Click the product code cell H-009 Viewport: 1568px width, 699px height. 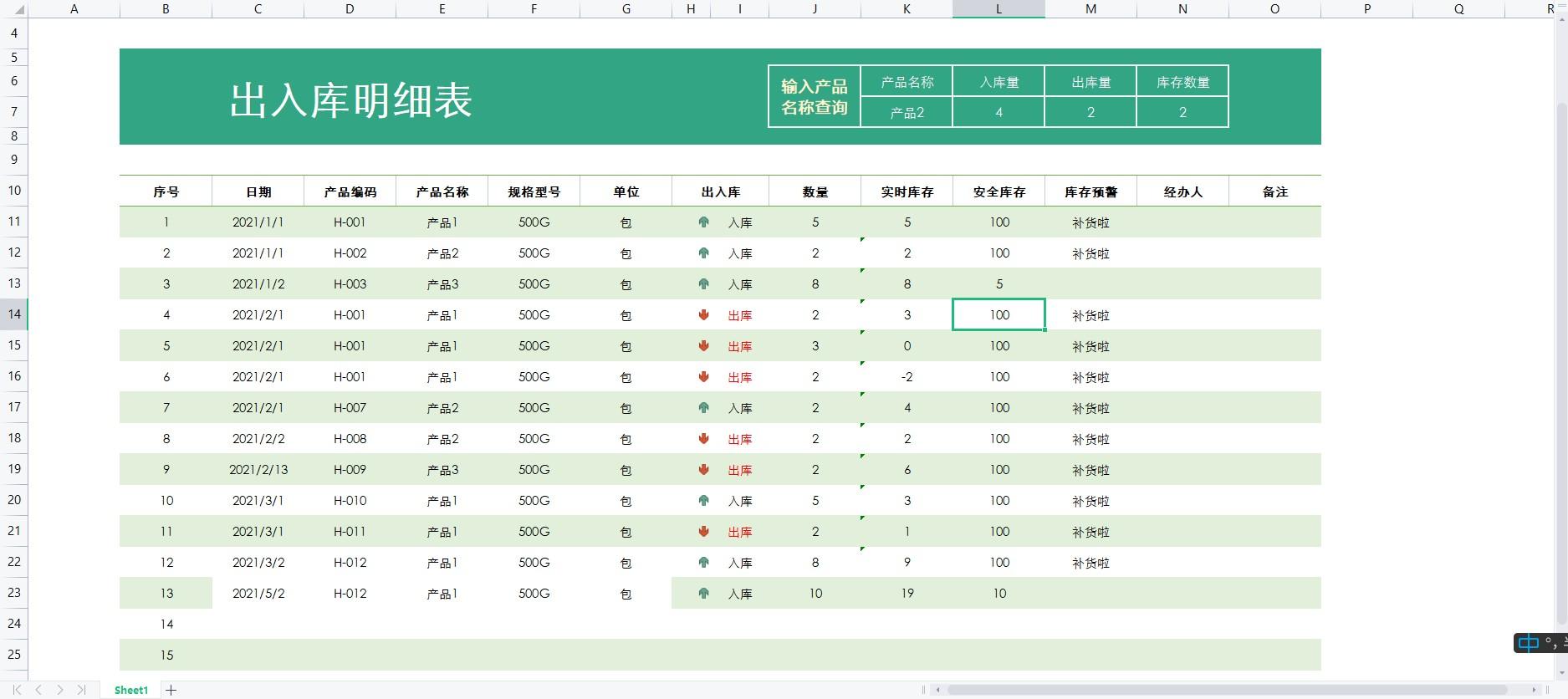click(350, 470)
